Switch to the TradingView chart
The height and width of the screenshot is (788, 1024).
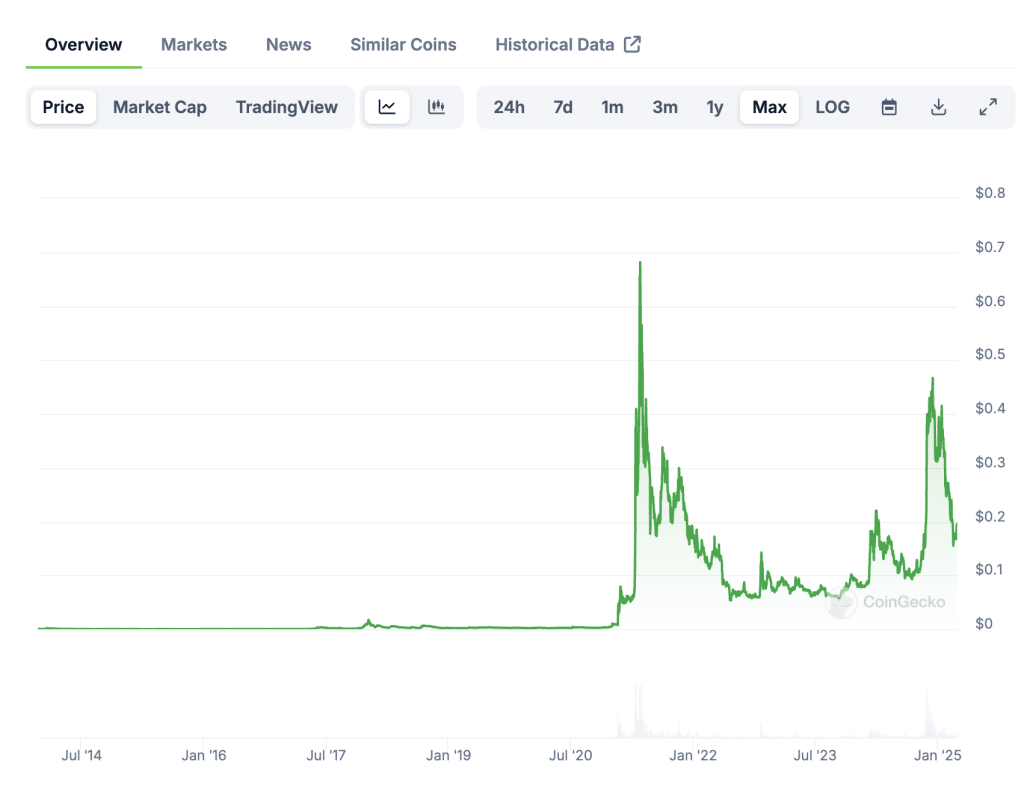[x=287, y=107]
